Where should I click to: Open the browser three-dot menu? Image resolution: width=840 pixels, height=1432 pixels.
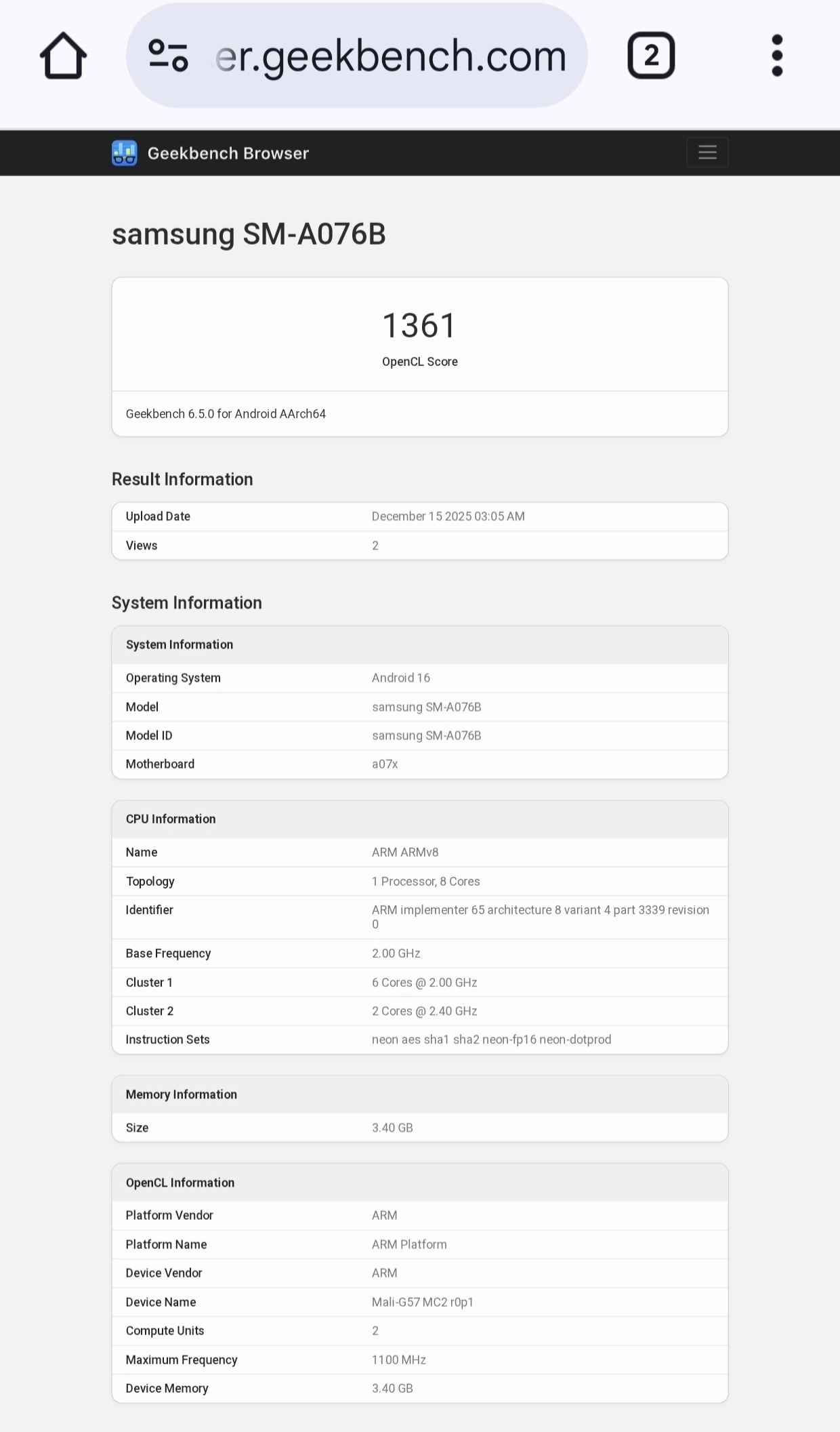[x=777, y=56]
